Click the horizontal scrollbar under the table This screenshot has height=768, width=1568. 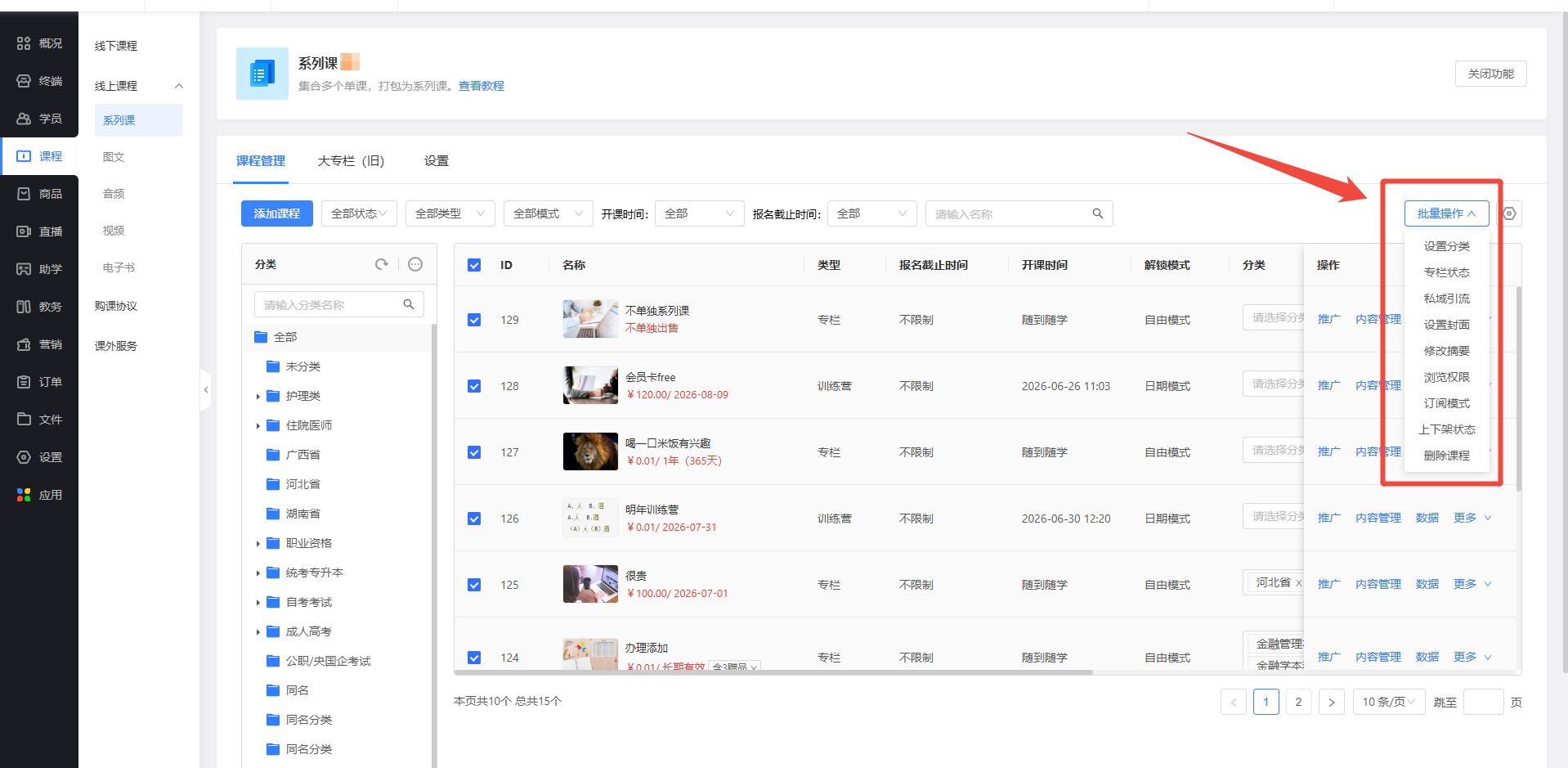[773, 672]
